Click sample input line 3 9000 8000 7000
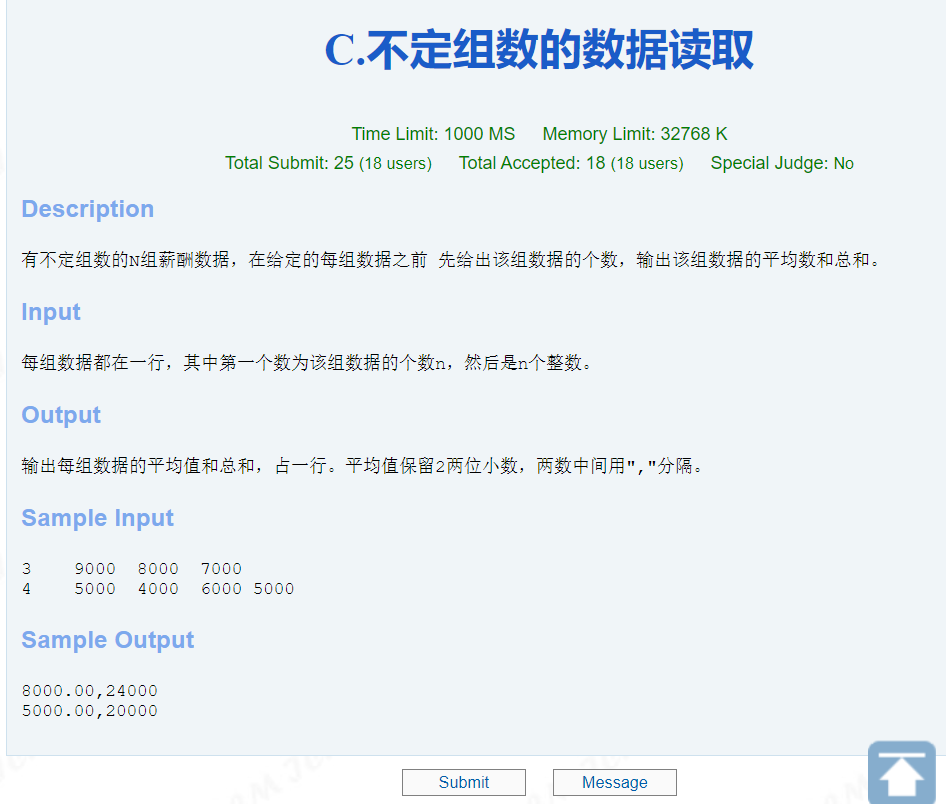946x804 pixels. point(132,569)
